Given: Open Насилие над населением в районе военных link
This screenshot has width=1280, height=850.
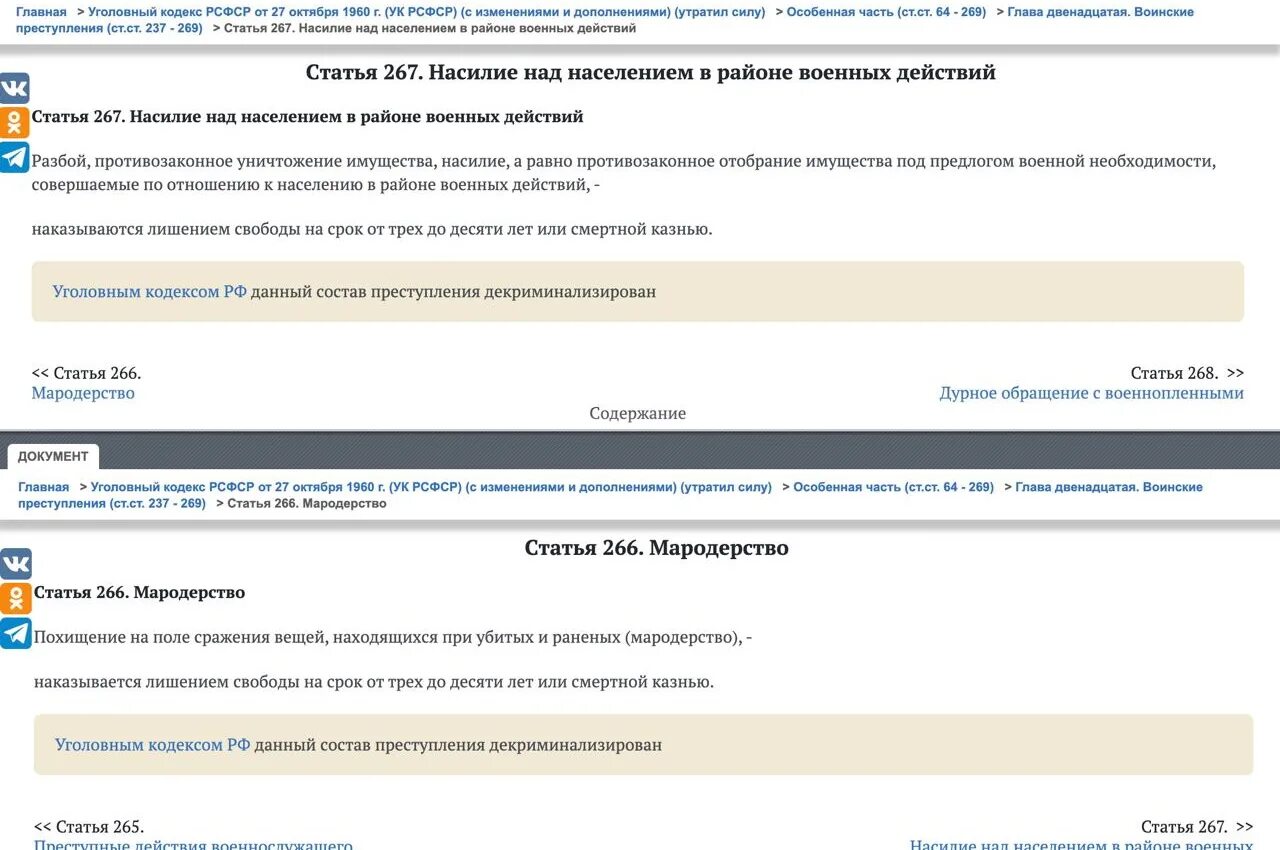Looking at the screenshot, I should tap(1081, 844).
